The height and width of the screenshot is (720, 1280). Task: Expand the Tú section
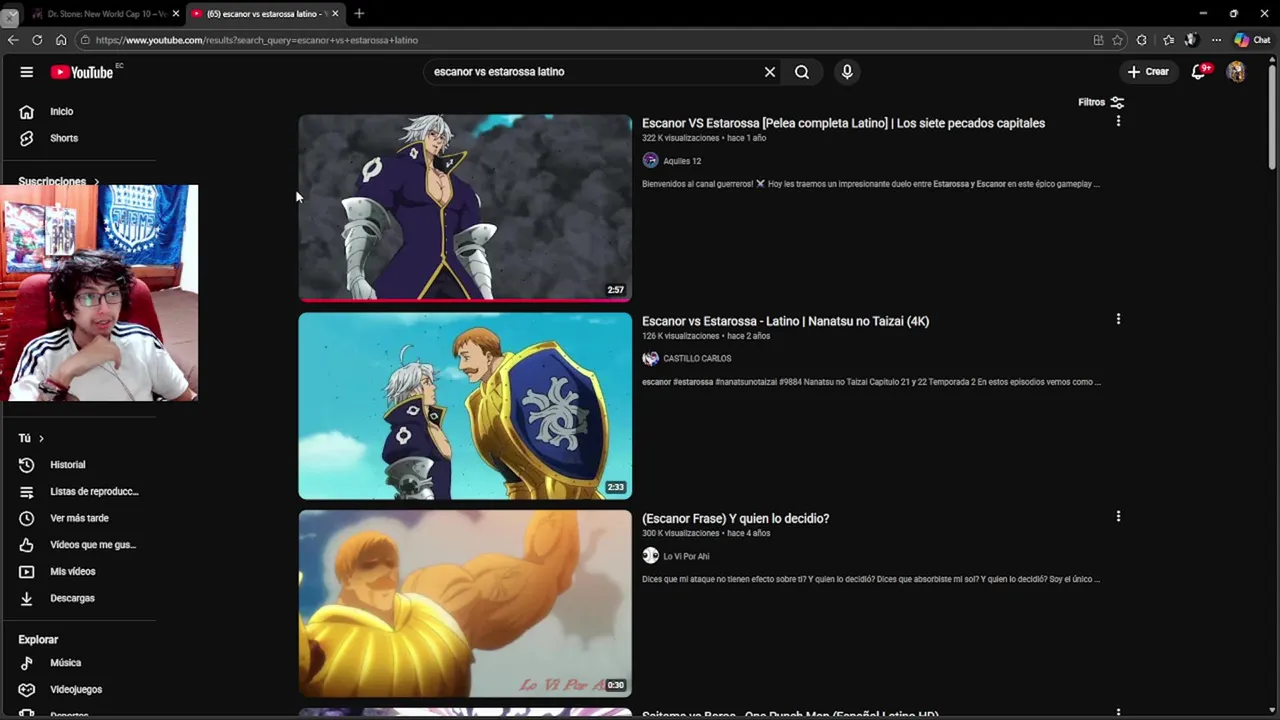[31, 438]
